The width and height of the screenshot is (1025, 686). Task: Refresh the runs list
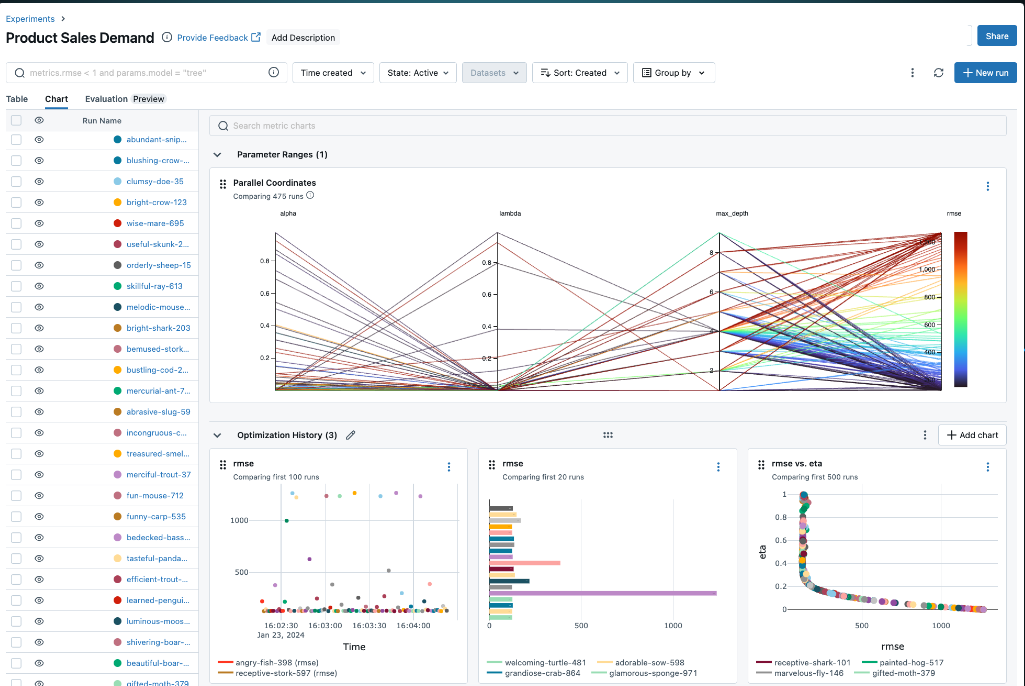(939, 73)
